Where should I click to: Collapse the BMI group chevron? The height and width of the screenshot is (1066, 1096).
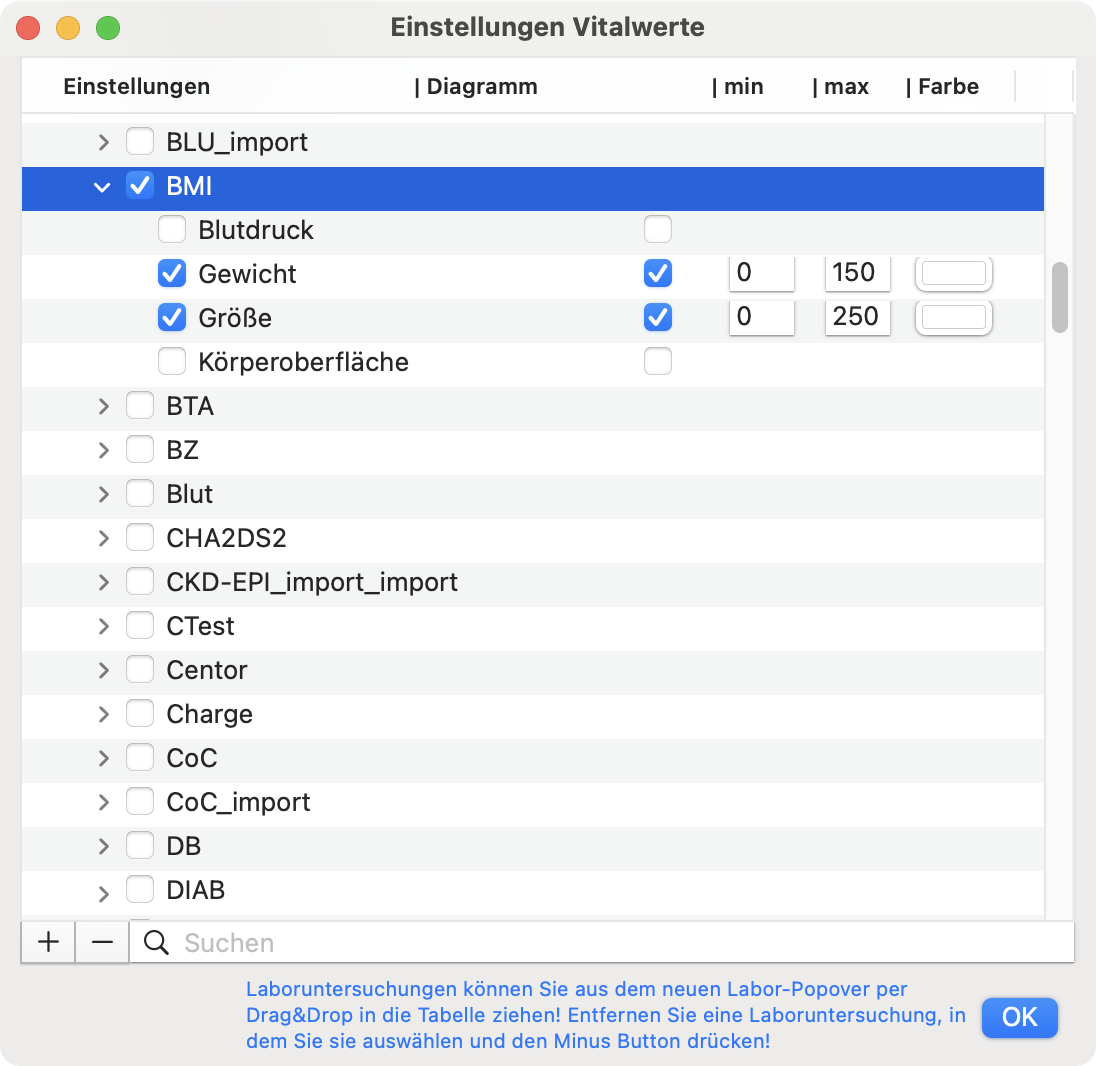click(x=102, y=187)
